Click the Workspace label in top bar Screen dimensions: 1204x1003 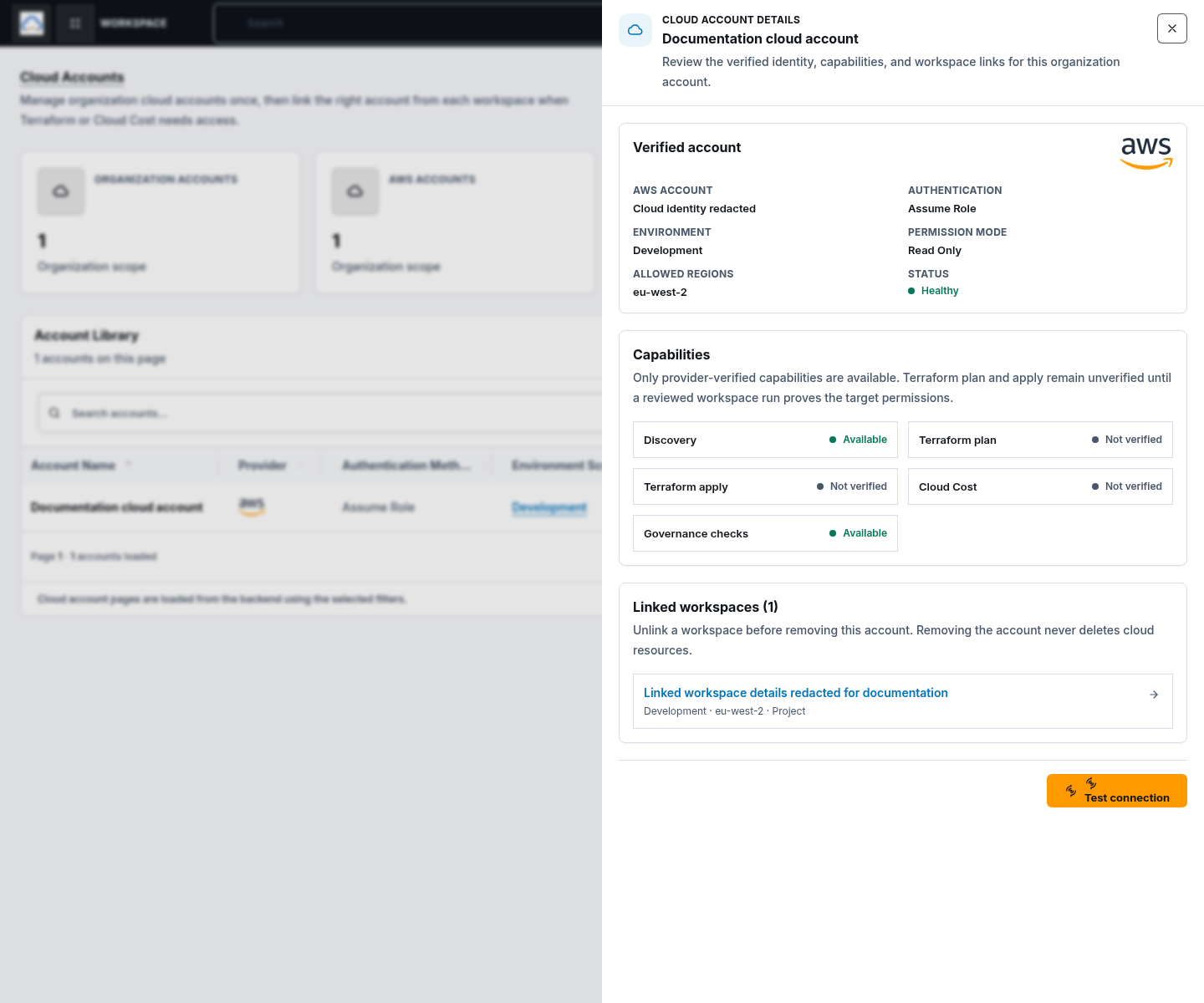[134, 23]
